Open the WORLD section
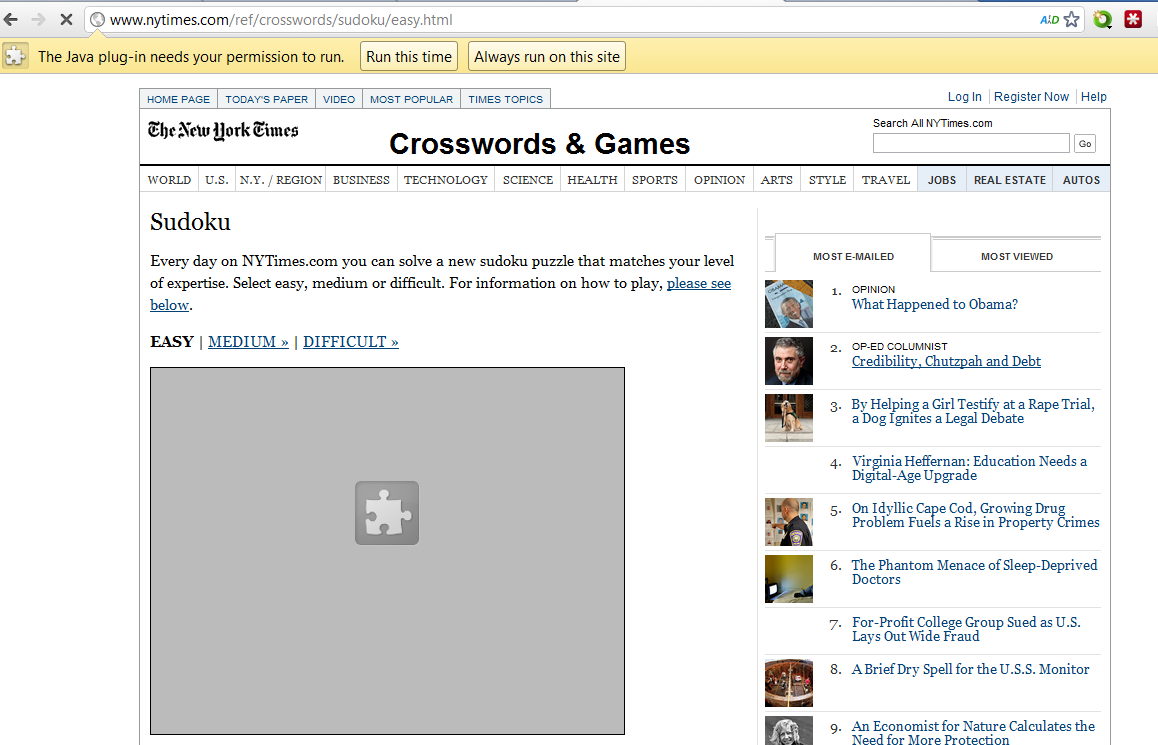 tap(169, 180)
